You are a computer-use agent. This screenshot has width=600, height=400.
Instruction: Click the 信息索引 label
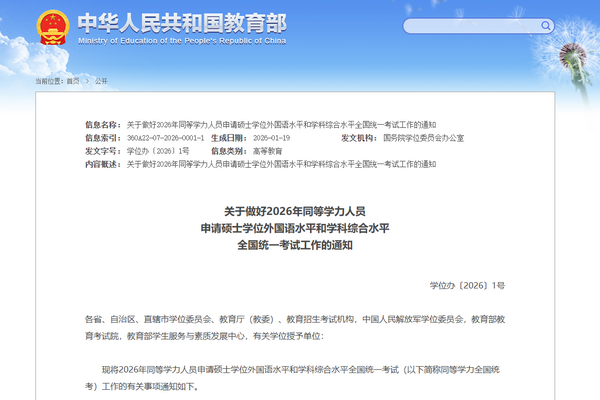(x=103, y=138)
